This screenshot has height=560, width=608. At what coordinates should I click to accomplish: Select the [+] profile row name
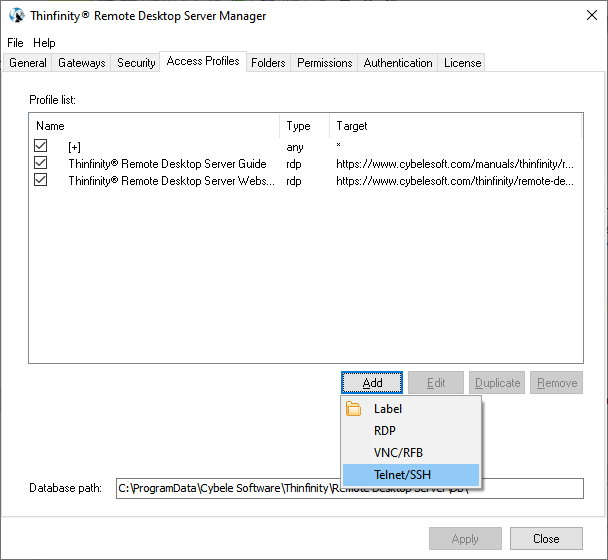point(74,147)
